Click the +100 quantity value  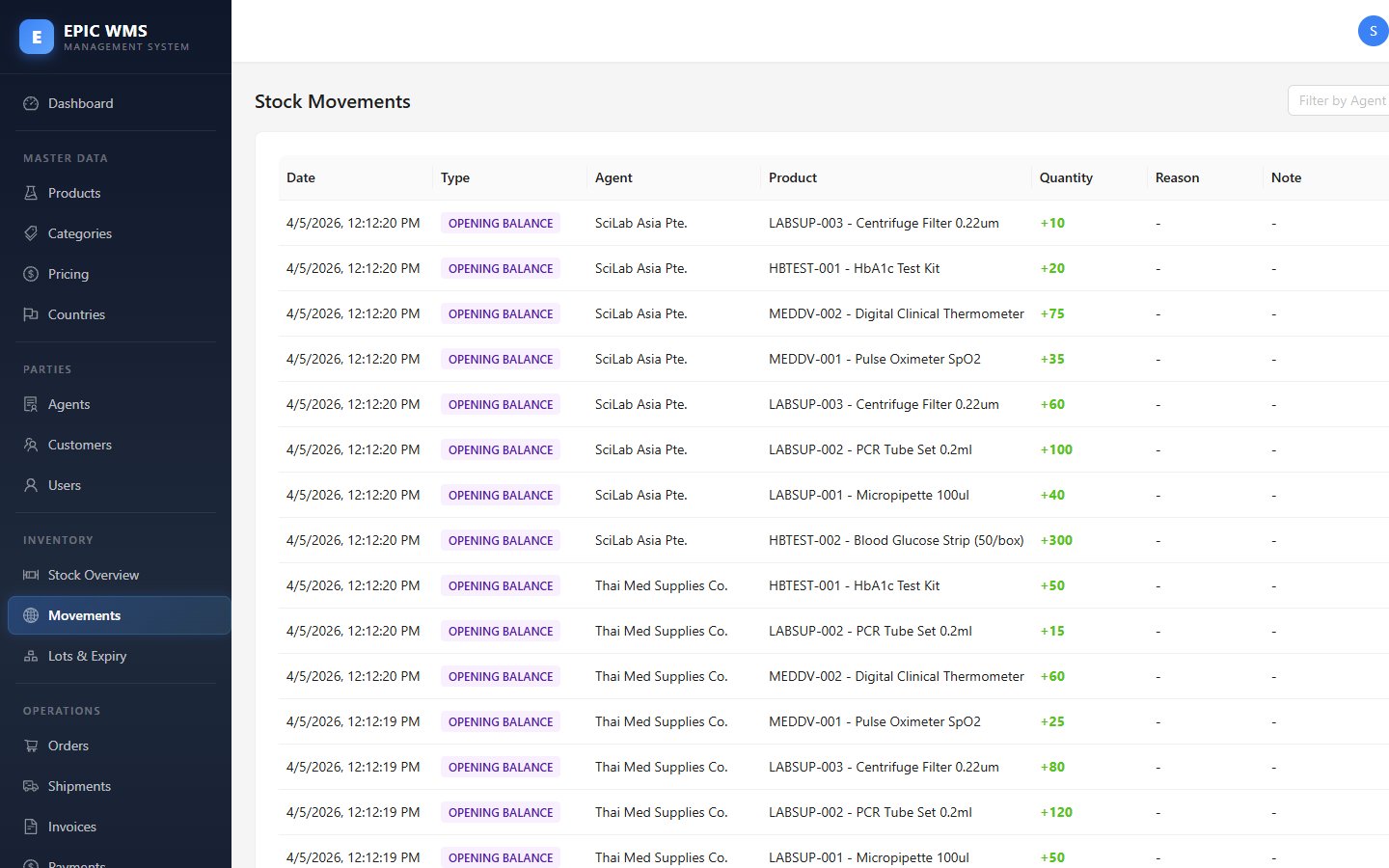pyautogui.click(x=1056, y=449)
